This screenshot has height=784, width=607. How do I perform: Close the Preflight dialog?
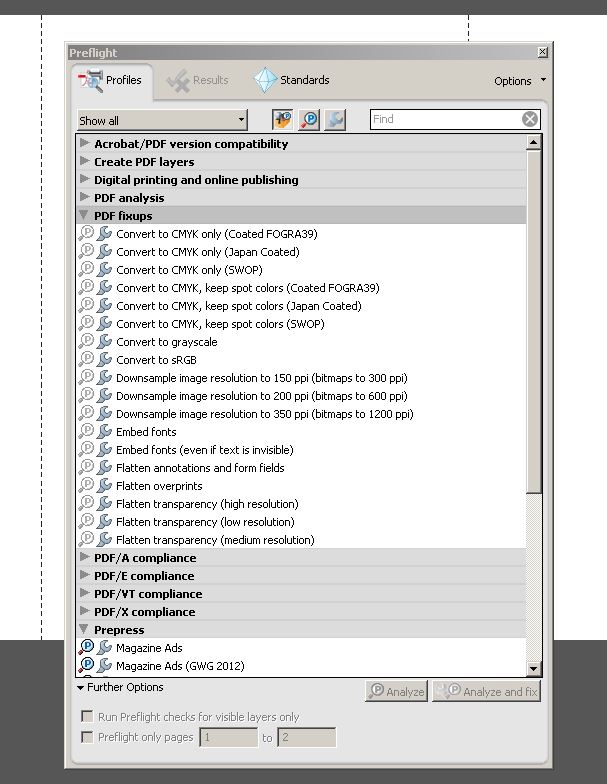pyautogui.click(x=542, y=52)
